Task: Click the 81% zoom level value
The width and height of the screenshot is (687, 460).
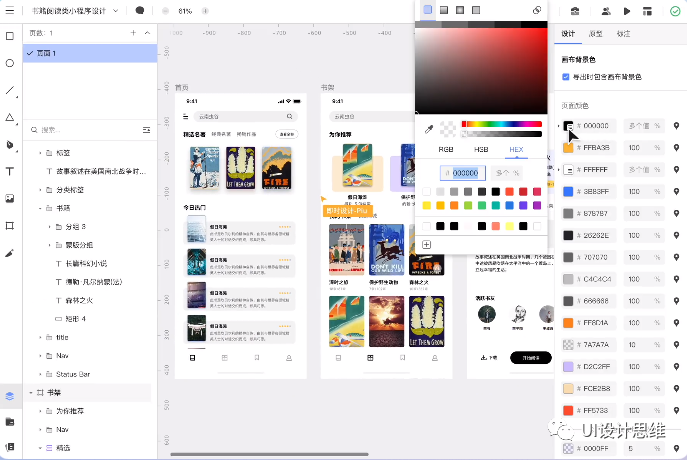Action: (x=185, y=11)
